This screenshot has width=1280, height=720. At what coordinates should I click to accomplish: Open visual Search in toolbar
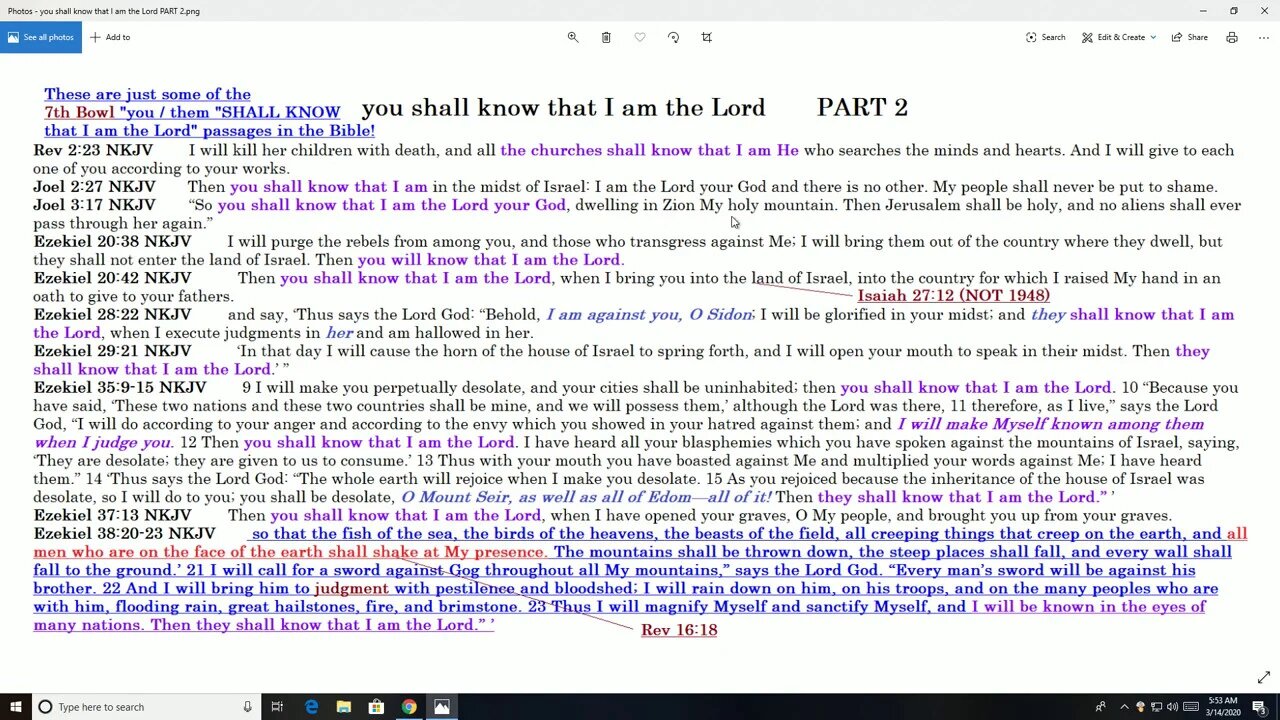point(1045,37)
